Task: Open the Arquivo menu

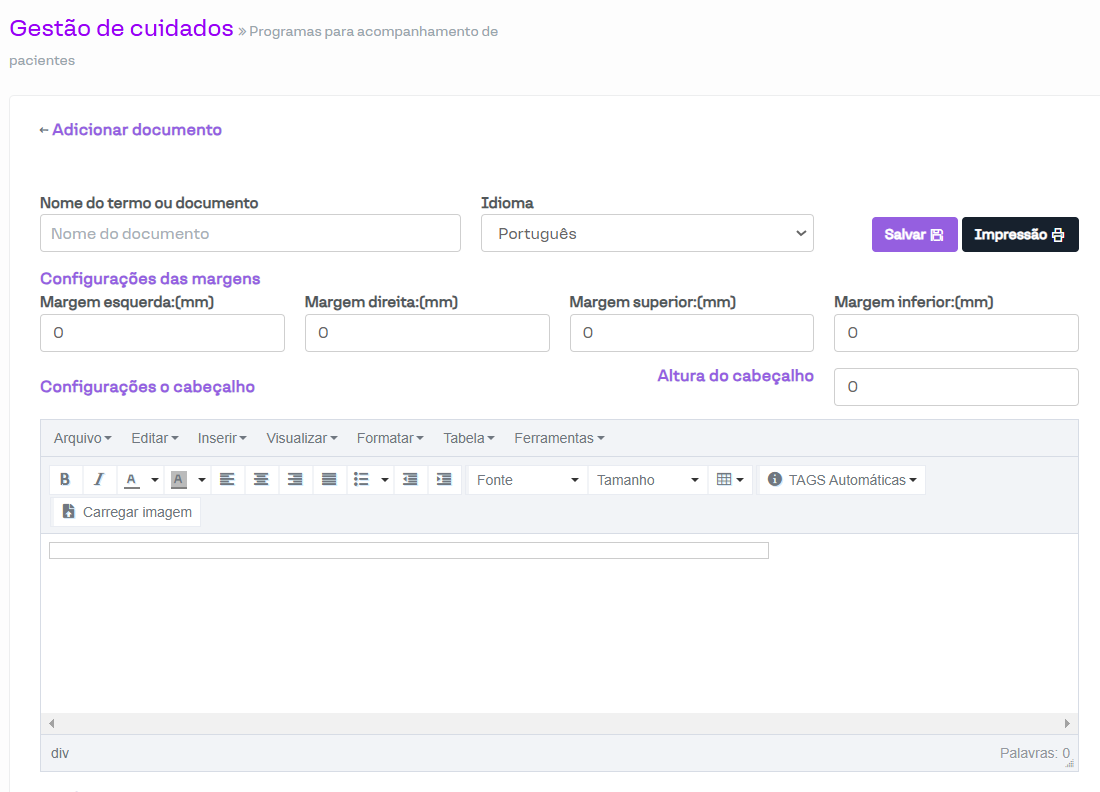Action: (82, 438)
